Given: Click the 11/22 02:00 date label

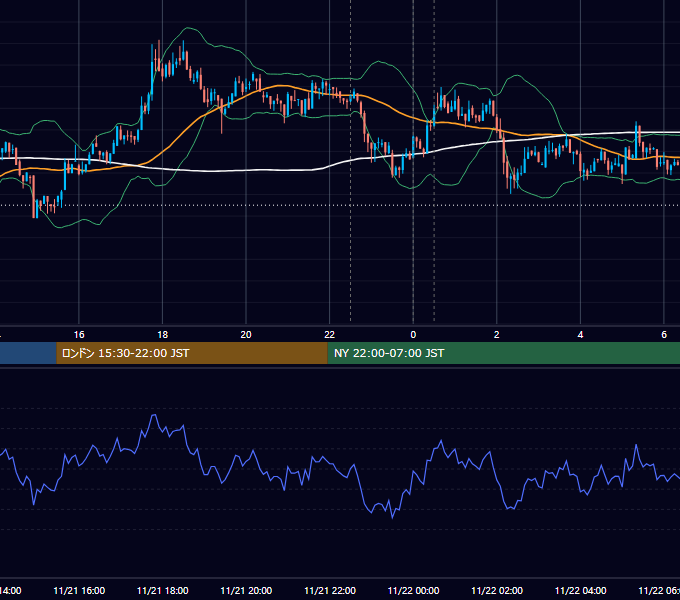Looking at the screenshot, I should [497, 590].
